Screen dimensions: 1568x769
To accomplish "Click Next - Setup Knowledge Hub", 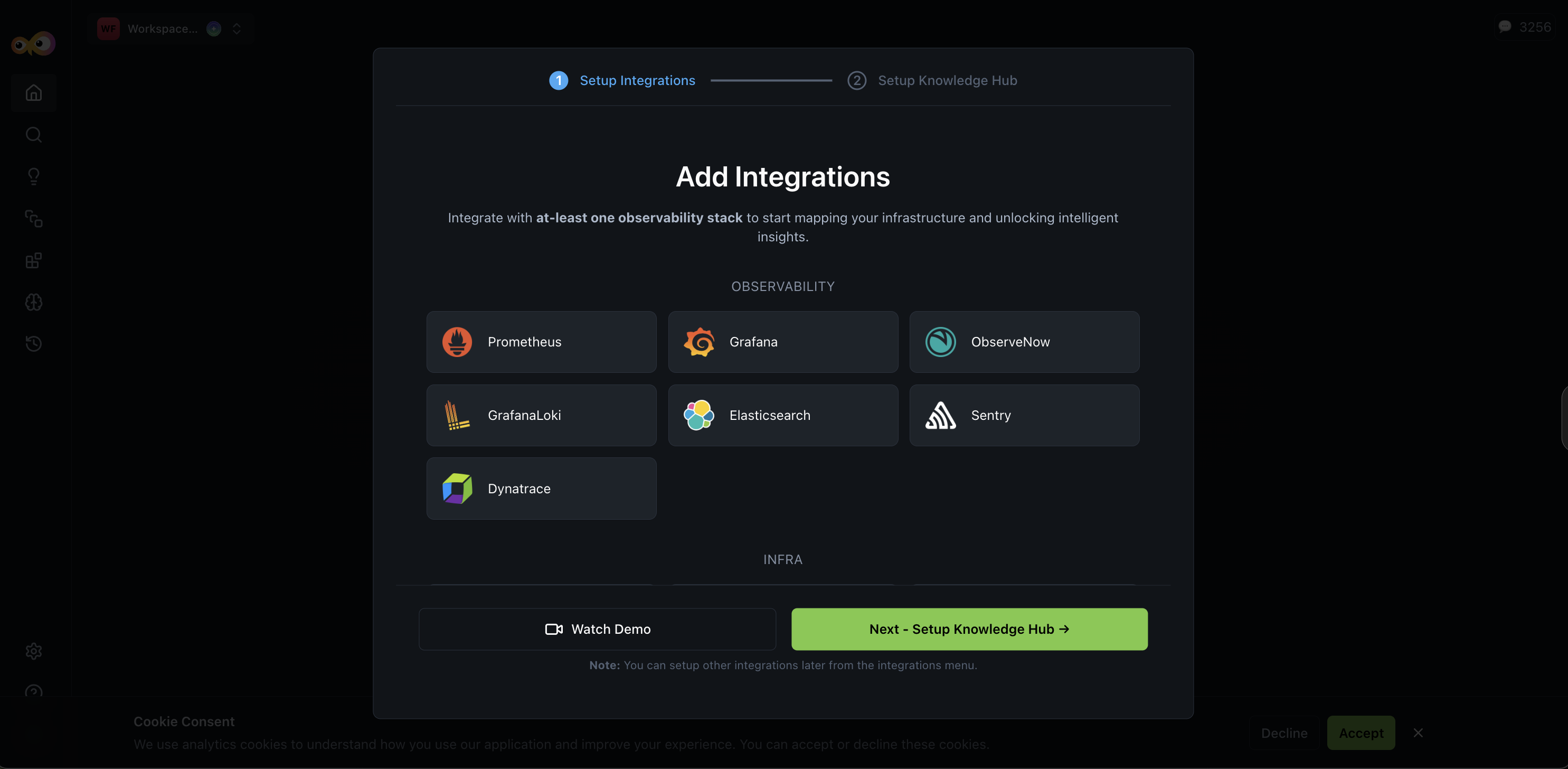I will (969, 629).
